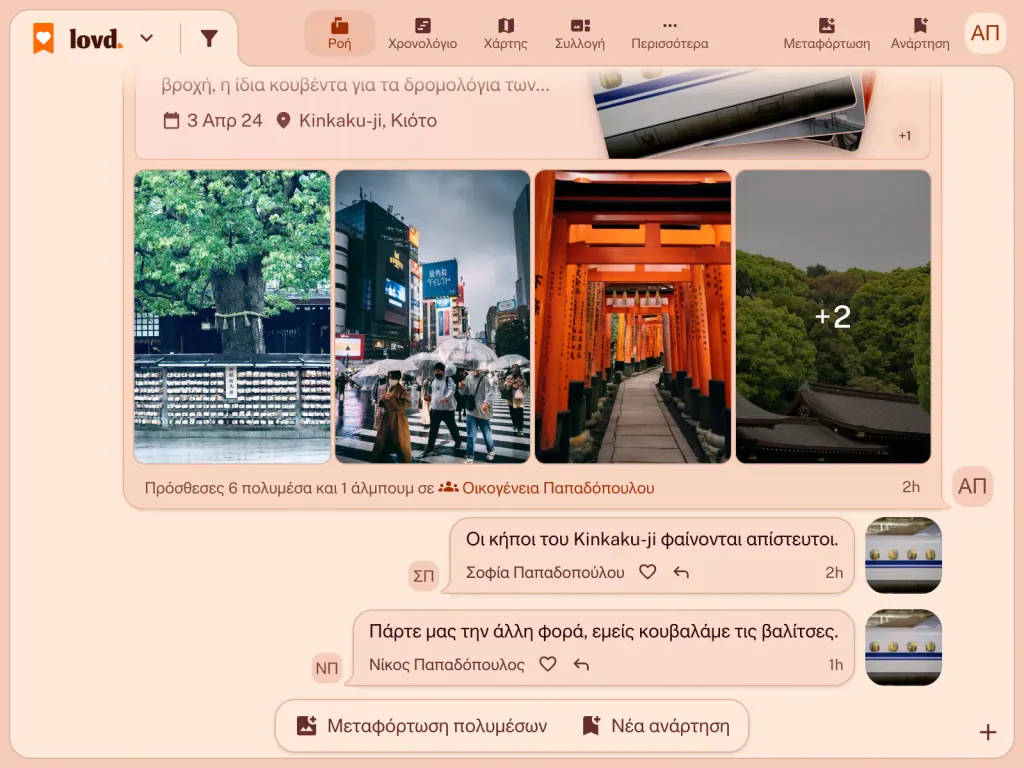
Task: Open the ΑΠ profile avatar in header
Action: coord(985,33)
